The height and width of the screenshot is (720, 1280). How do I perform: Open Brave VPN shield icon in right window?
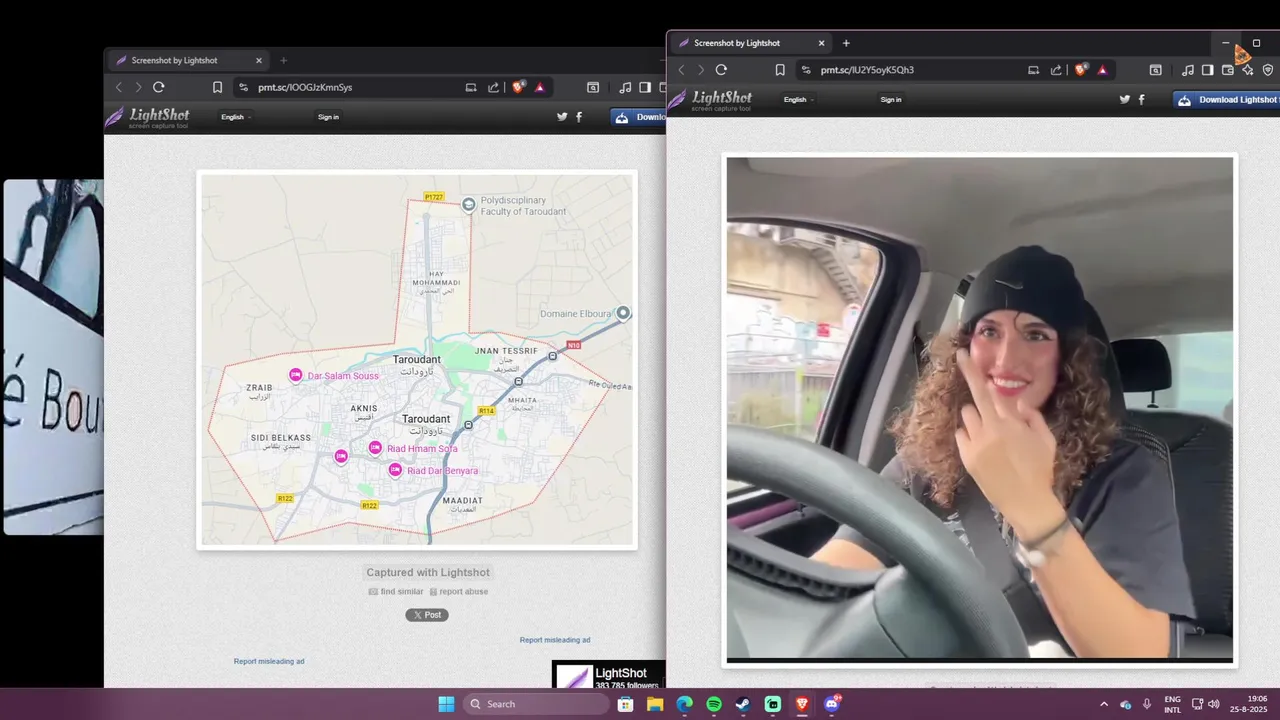(1268, 70)
